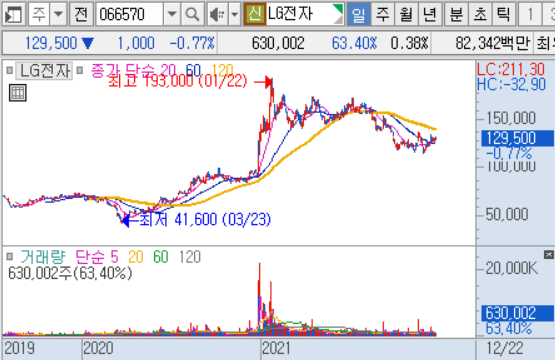Switch to the 년 yearly chart tab
Image resolution: width=555 pixels, height=360 pixels.
430,15
